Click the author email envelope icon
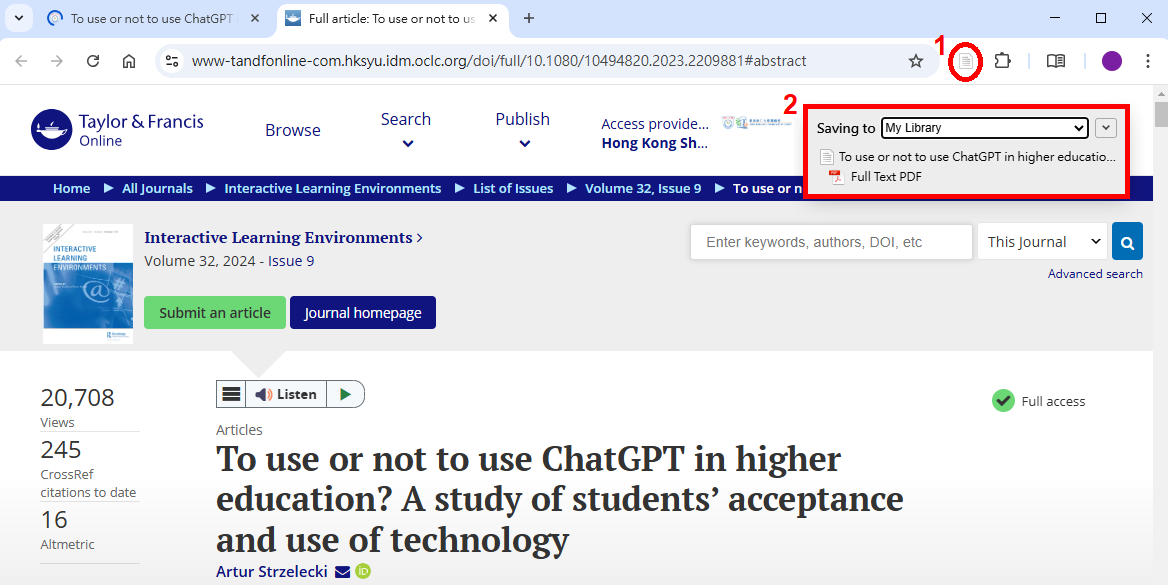Viewport: 1168px width, 585px height. pos(342,572)
